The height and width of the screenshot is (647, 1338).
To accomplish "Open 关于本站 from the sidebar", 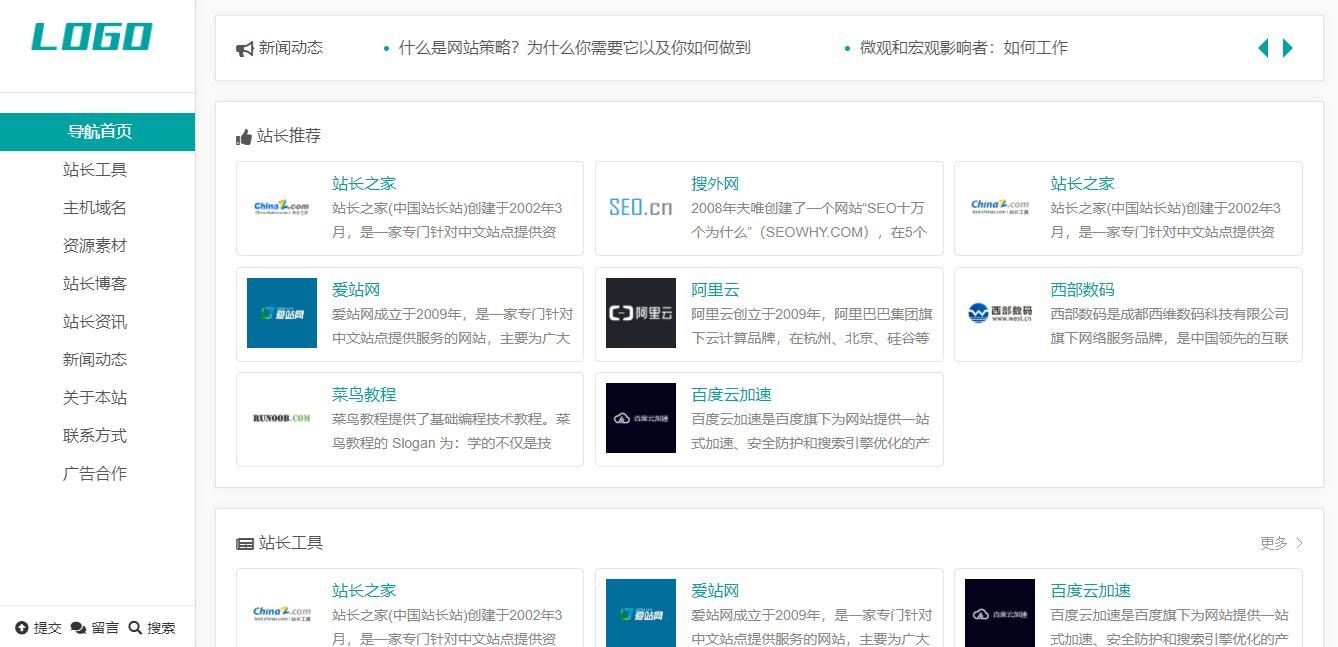I will pyautogui.click(x=97, y=398).
